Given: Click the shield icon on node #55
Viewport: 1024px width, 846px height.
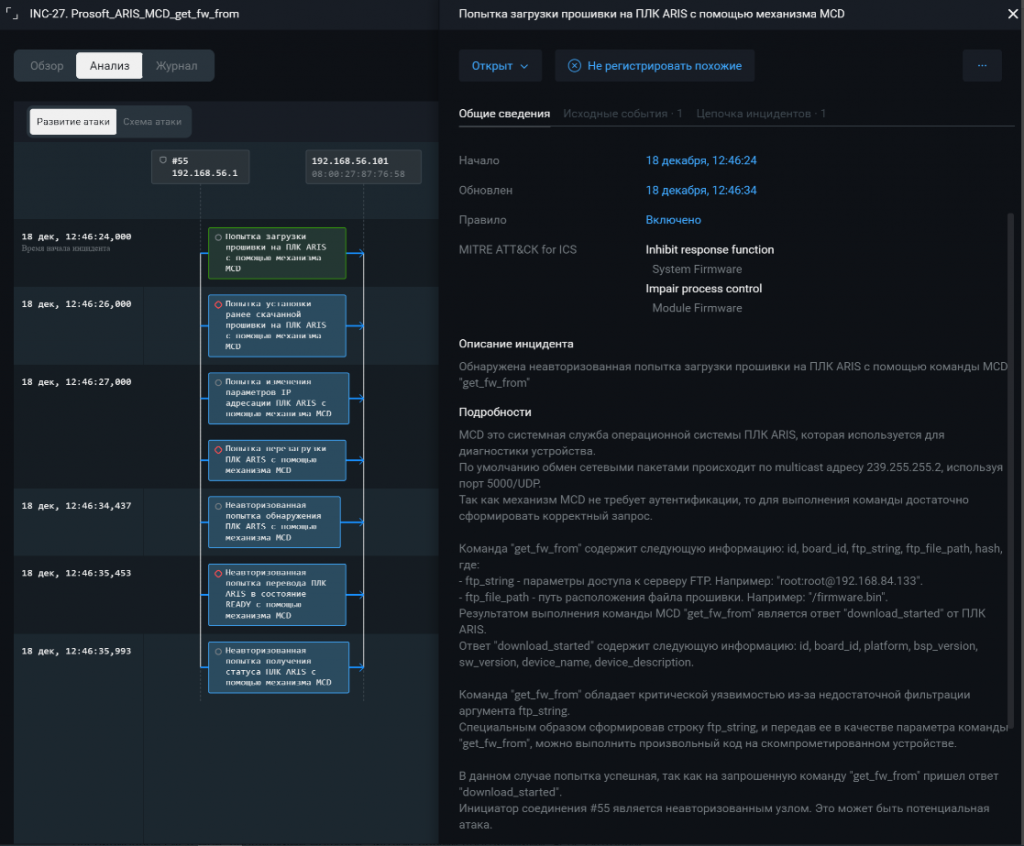Looking at the screenshot, I should [163, 160].
